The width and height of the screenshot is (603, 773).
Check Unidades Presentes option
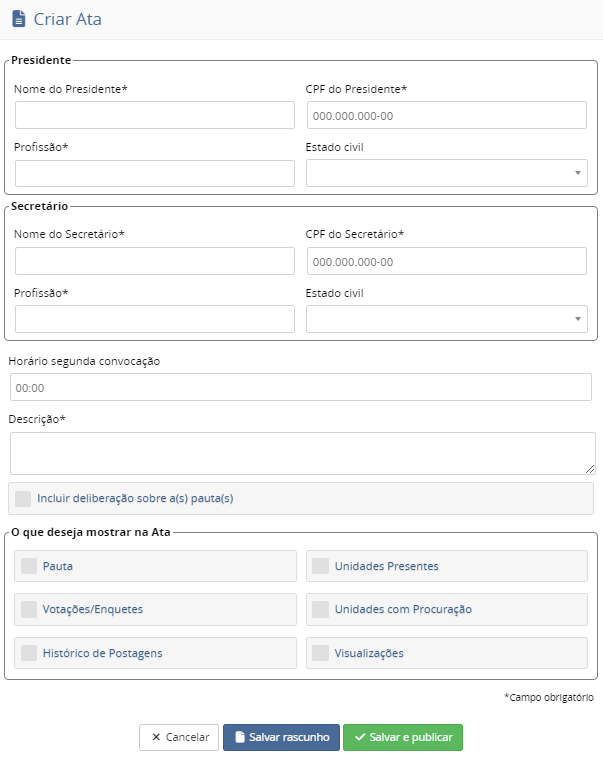[x=320, y=566]
